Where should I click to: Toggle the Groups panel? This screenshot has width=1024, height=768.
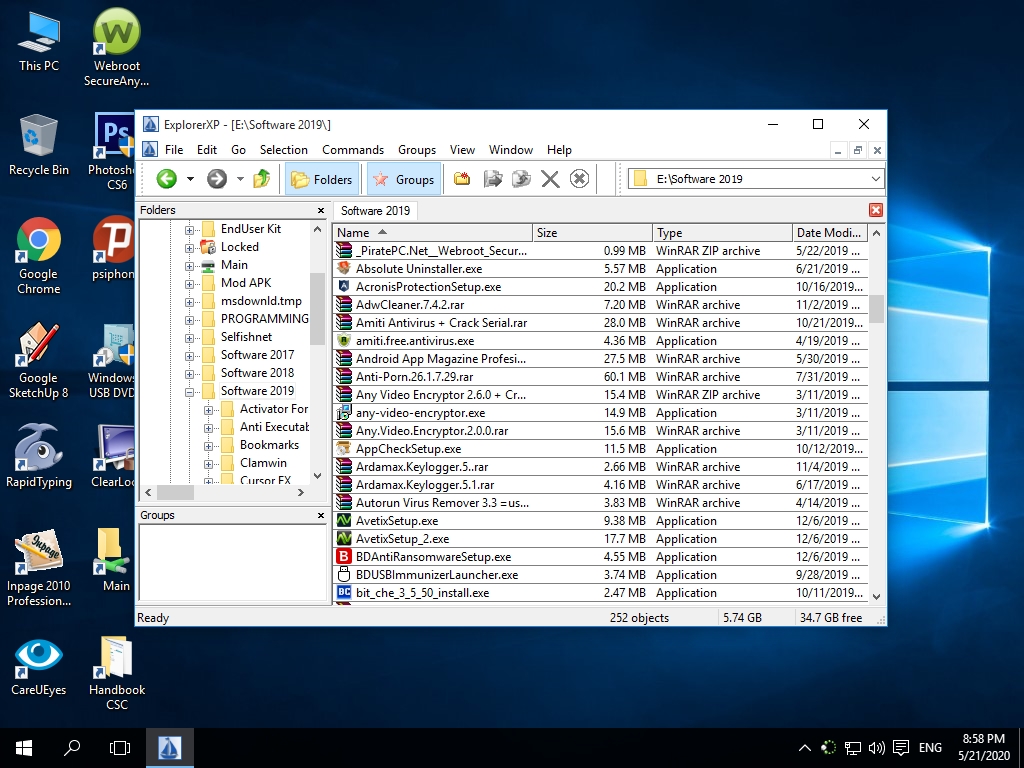pos(403,179)
